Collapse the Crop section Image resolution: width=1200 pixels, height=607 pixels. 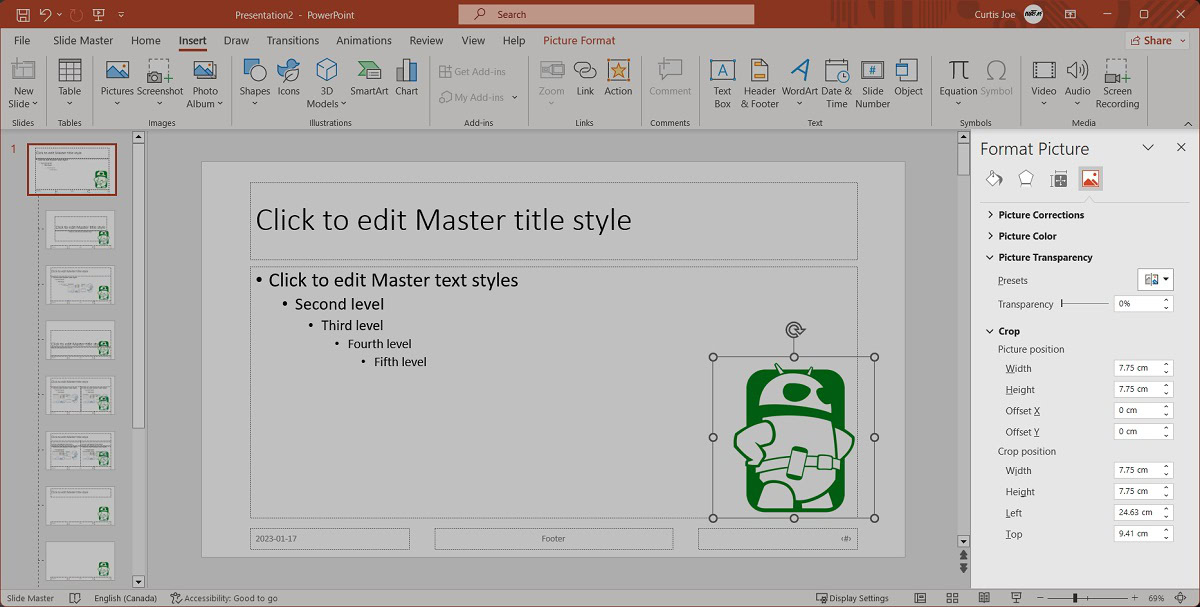point(1009,331)
